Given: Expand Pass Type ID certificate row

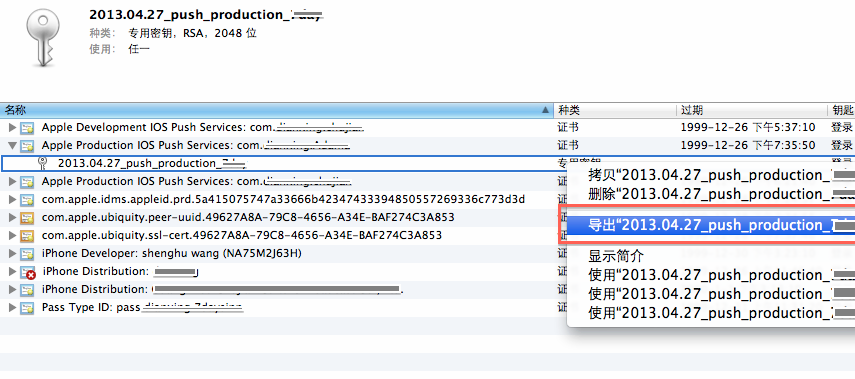Looking at the screenshot, I should 13,308.
